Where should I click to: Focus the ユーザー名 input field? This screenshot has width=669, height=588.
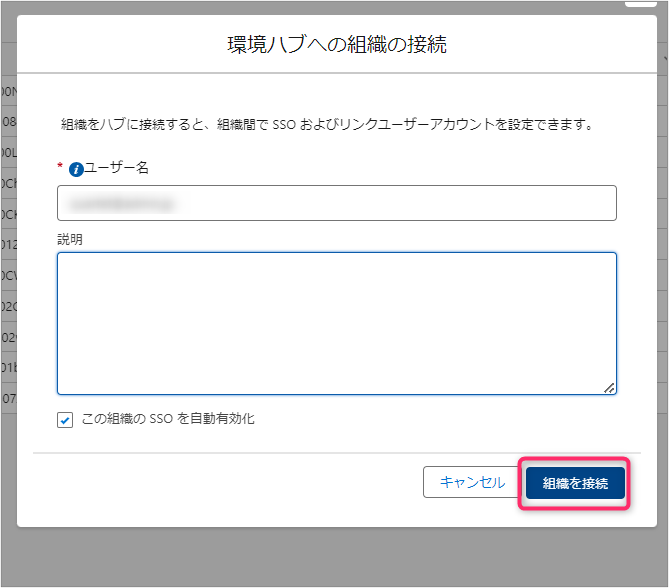tap(336, 203)
